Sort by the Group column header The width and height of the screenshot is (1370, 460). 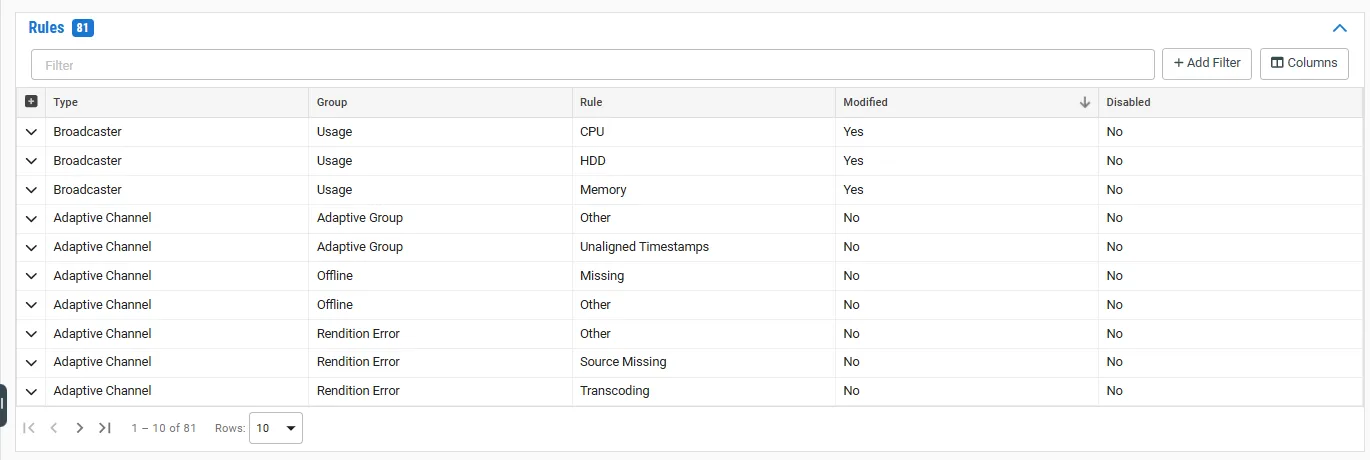click(332, 102)
